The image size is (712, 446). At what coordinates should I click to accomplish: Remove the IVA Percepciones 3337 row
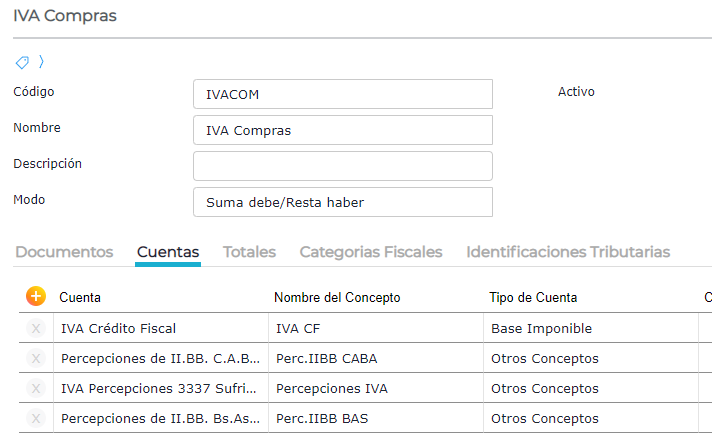pos(36,388)
